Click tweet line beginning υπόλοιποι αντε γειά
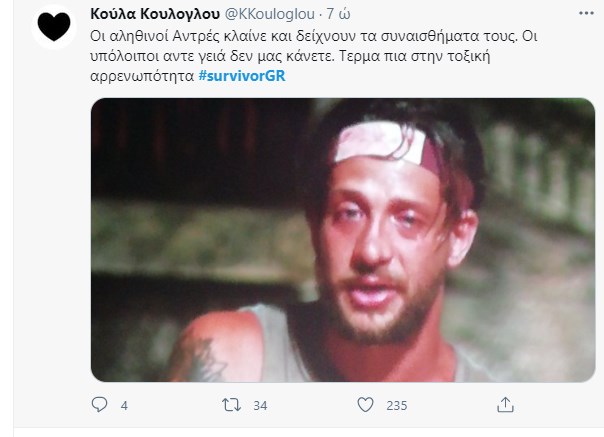The width and height of the screenshot is (604, 437). [290, 56]
